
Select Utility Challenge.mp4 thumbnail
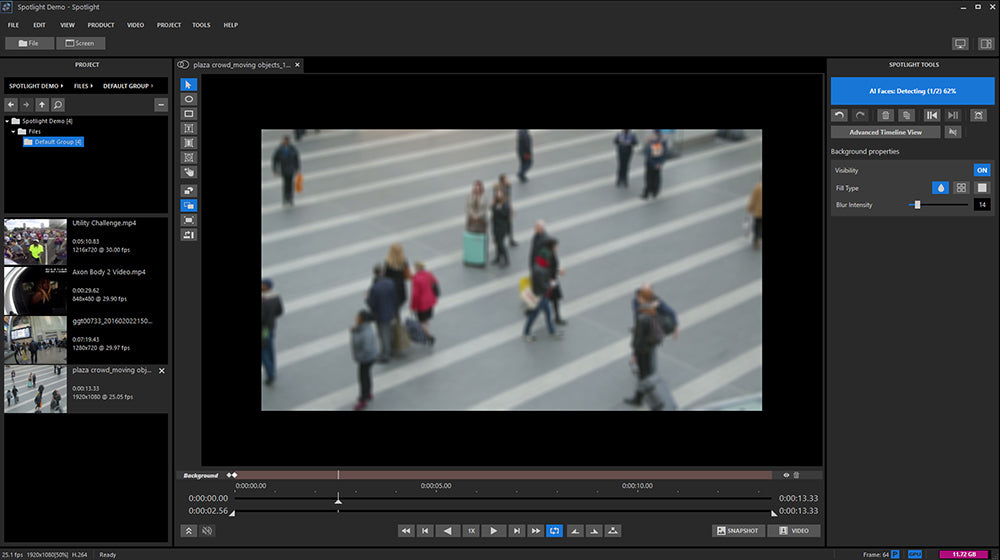pyautogui.click(x=35, y=241)
